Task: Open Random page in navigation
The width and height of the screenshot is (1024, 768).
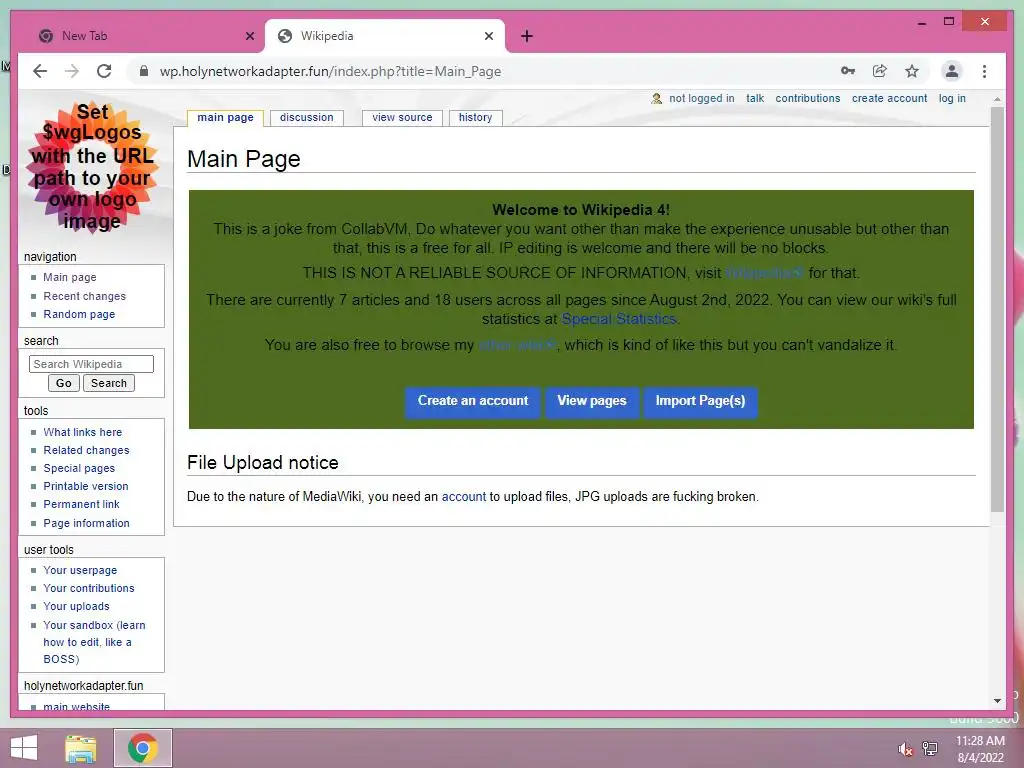Action: point(79,315)
